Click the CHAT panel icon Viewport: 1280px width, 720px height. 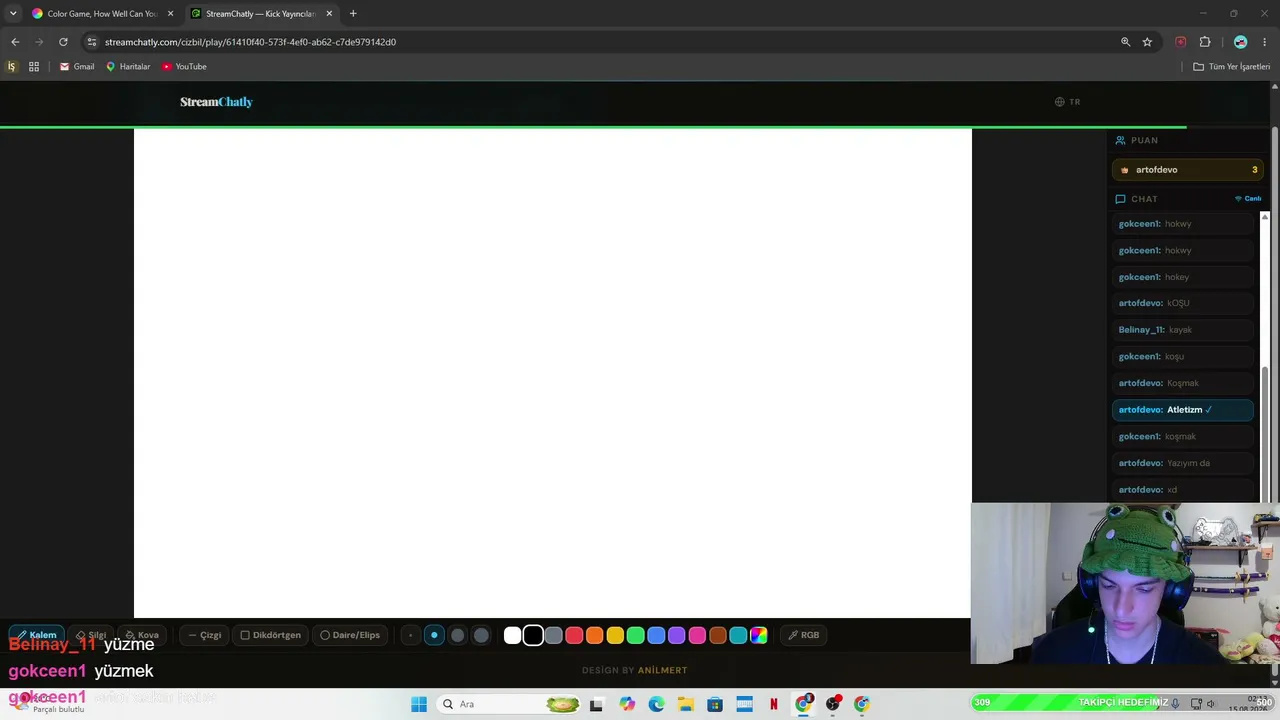click(x=1121, y=199)
